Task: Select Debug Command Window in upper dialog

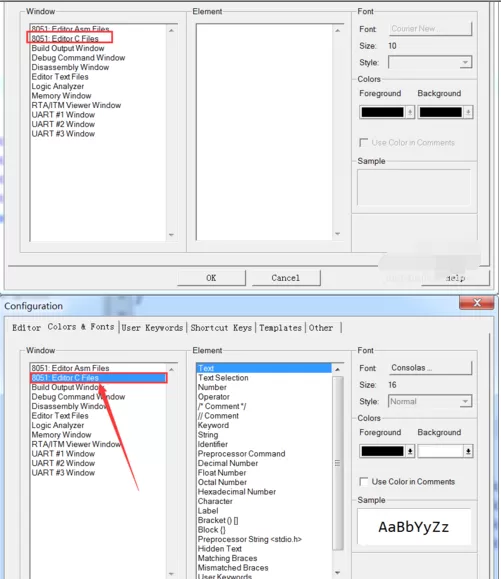Action: pyautogui.click(x=78, y=58)
